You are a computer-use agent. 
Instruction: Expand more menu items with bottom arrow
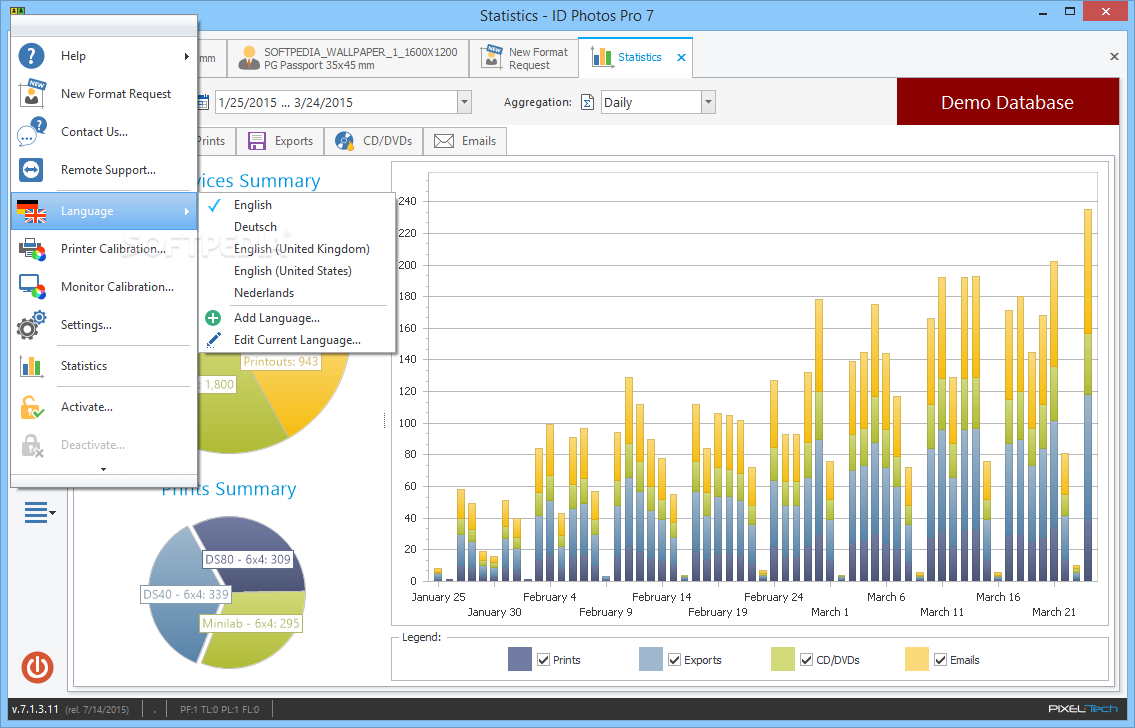(x=104, y=470)
